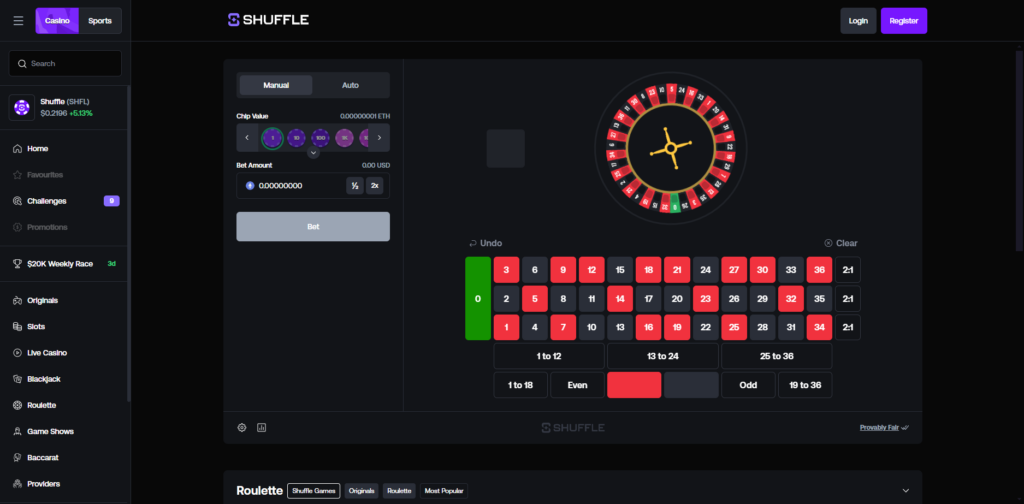The height and width of the screenshot is (504, 1024).
Task: Undo the last bet
Action: point(485,243)
